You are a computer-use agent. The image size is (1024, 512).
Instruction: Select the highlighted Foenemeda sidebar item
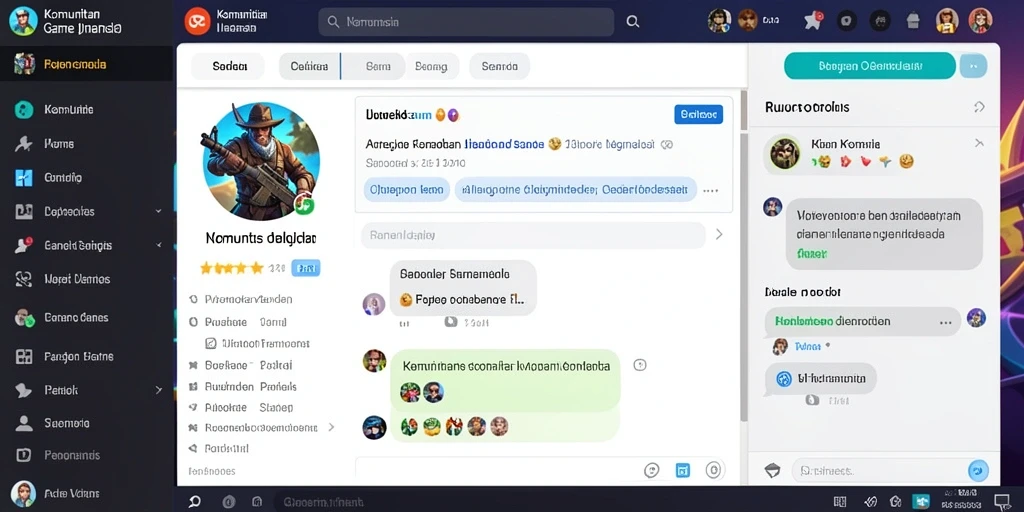86,64
